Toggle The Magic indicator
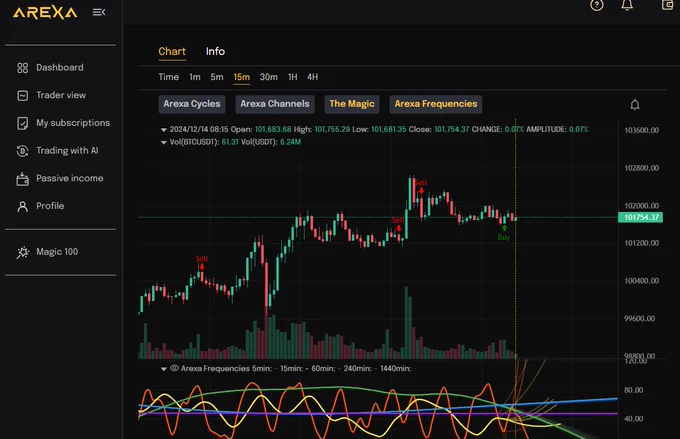Viewport: 680px width, 439px height. pyautogui.click(x=352, y=104)
